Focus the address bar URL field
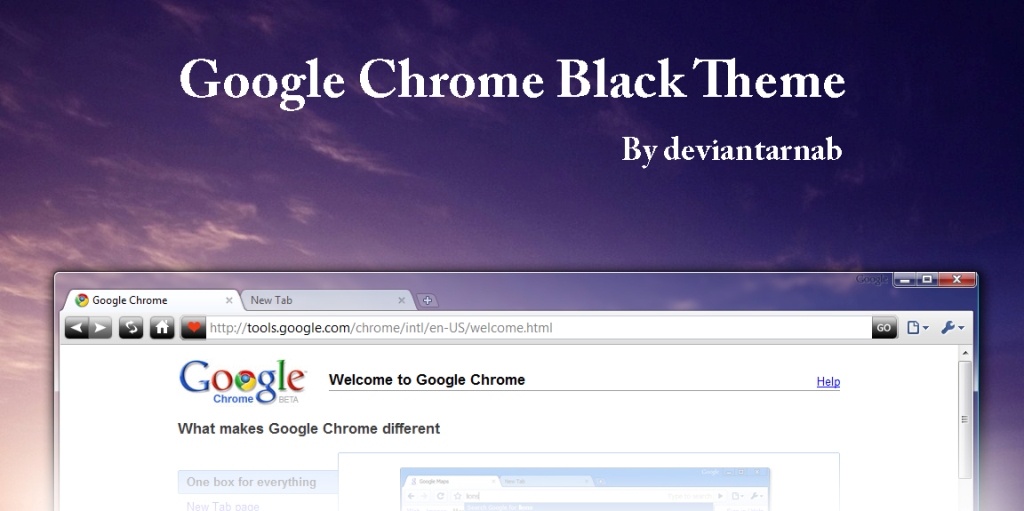This screenshot has width=1024, height=511. [539, 327]
